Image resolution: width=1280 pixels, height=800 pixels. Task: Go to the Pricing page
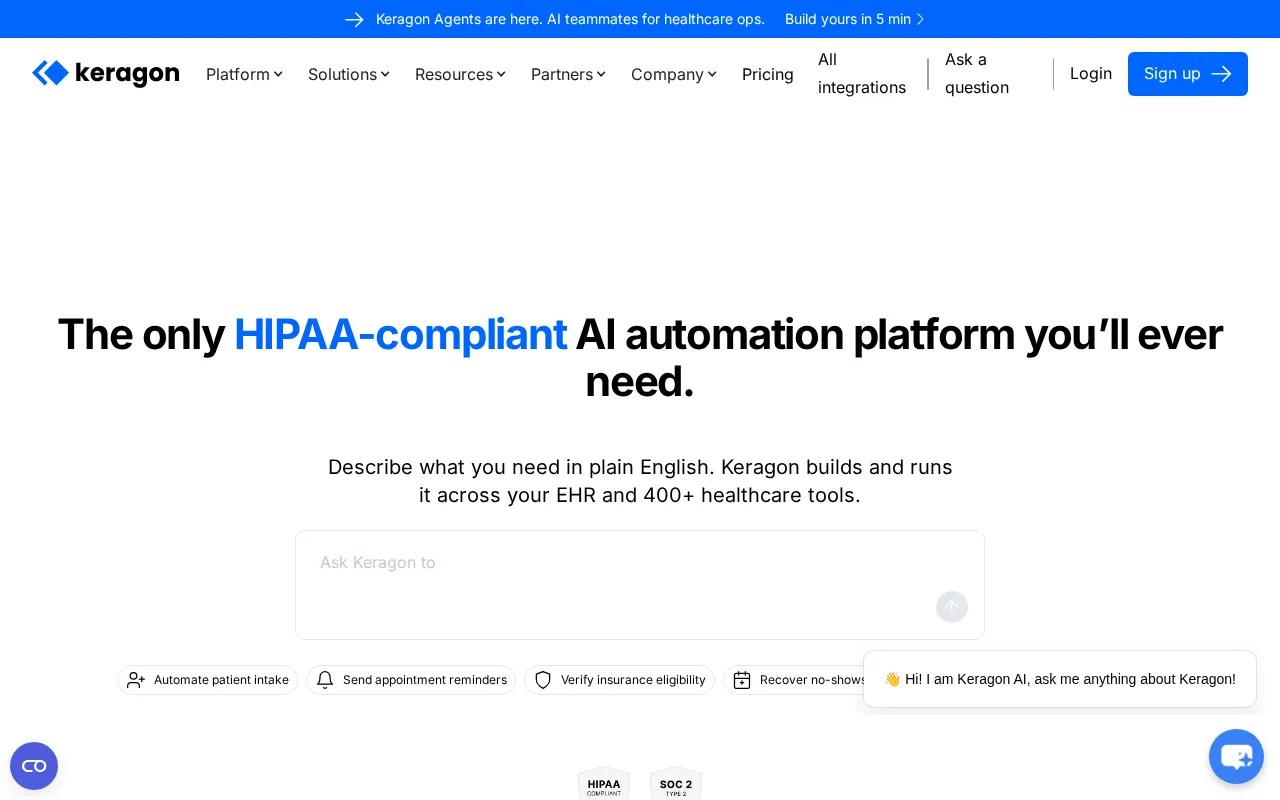click(x=768, y=74)
